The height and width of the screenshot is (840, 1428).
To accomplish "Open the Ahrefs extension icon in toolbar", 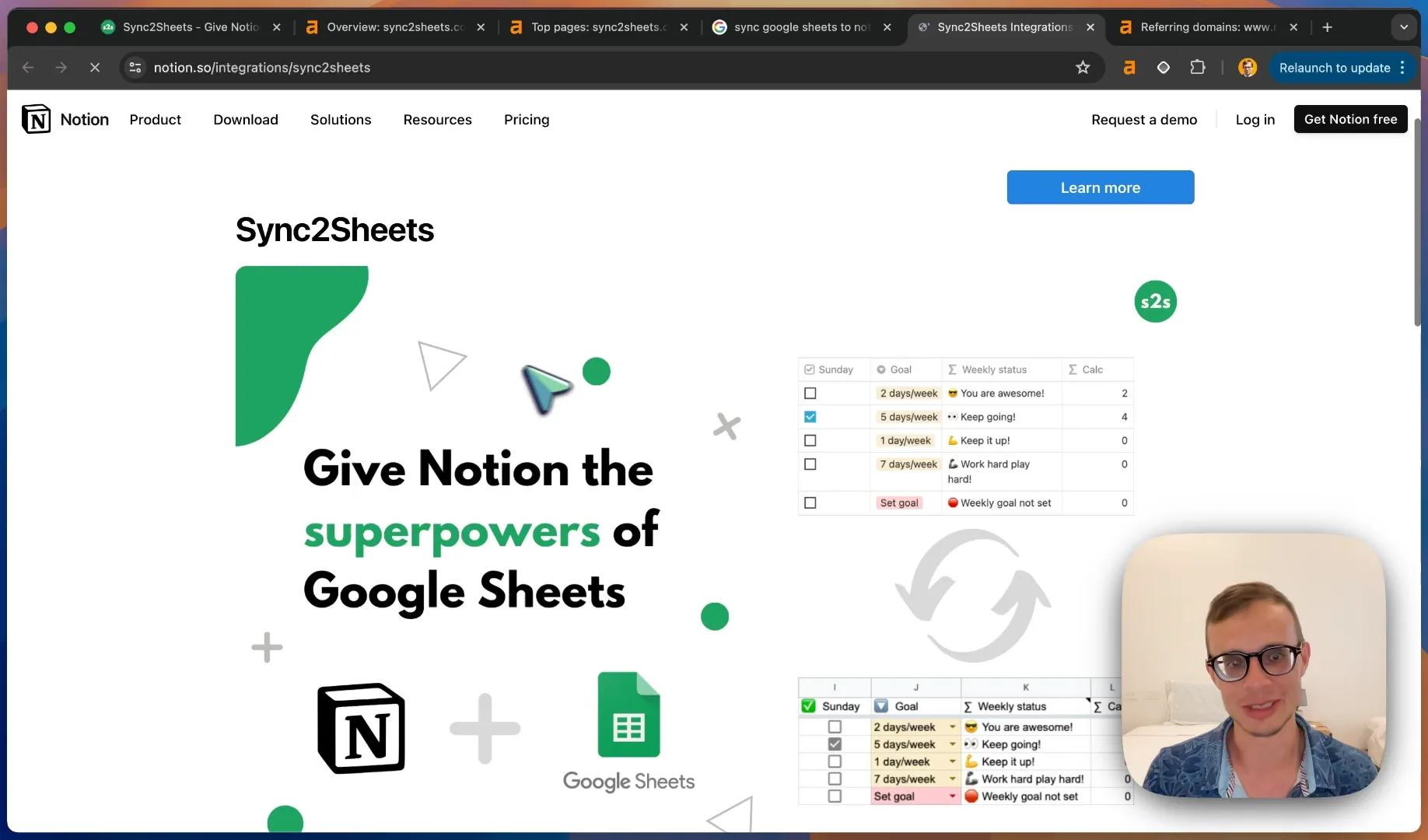I will (1129, 68).
